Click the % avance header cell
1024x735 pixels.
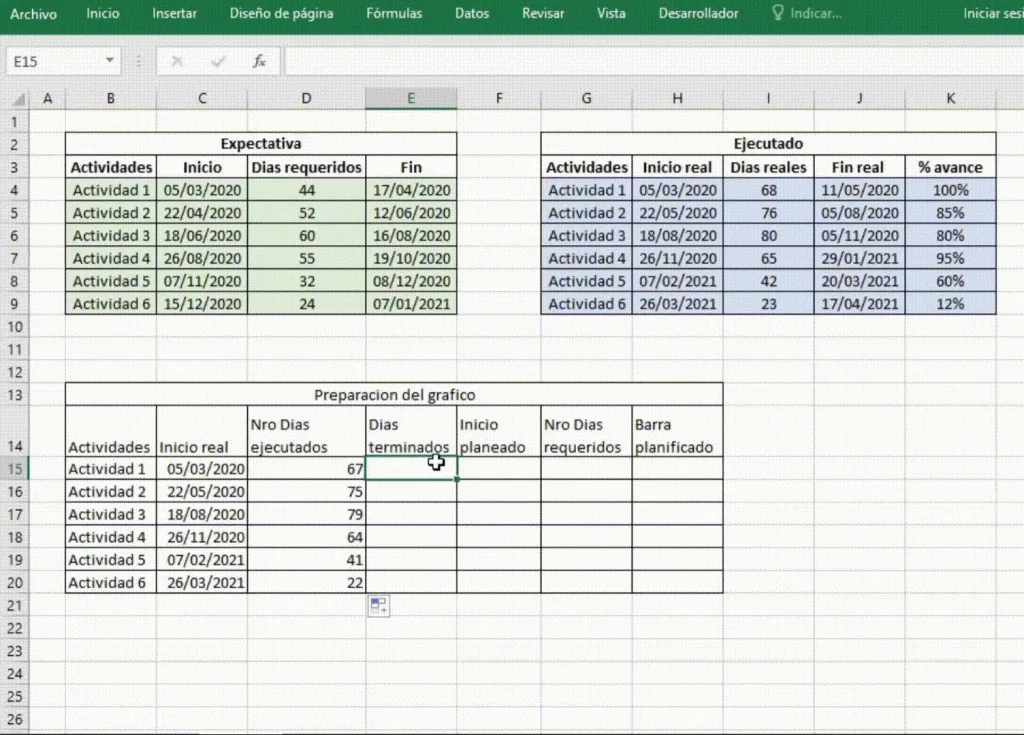coord(950,167)
